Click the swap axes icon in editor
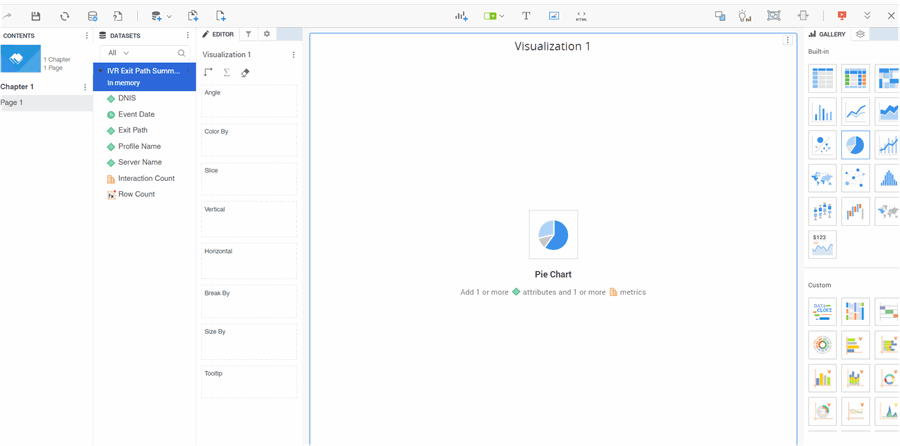Image resolution: width=900 pixels, height=446 pixels. tap(208, 73)
